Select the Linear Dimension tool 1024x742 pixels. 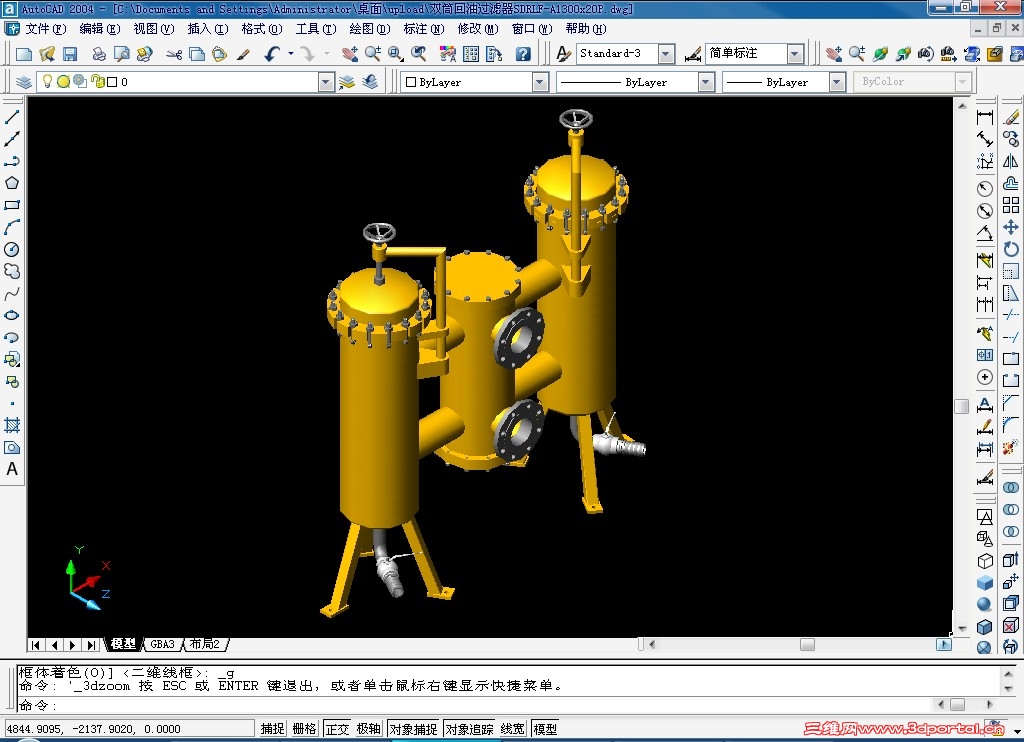985,118
